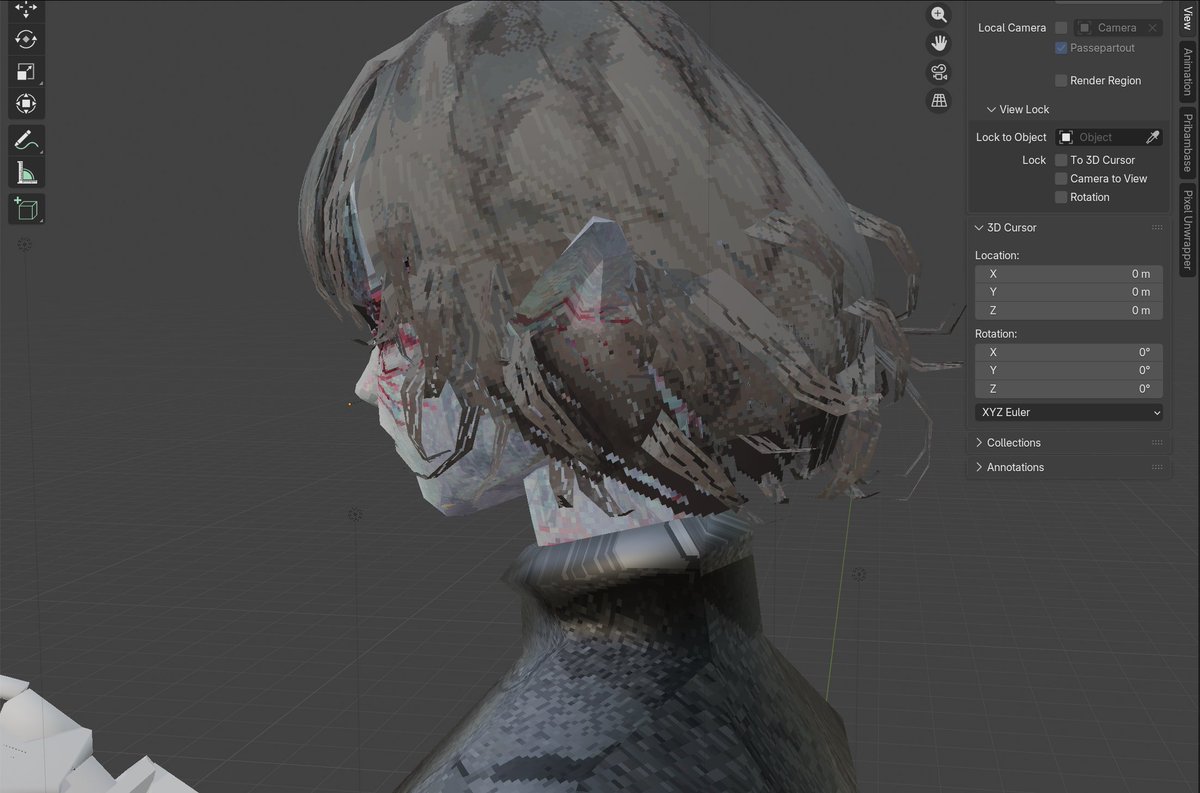
Task: Select the Transform tool
Action: pos(26,103)
